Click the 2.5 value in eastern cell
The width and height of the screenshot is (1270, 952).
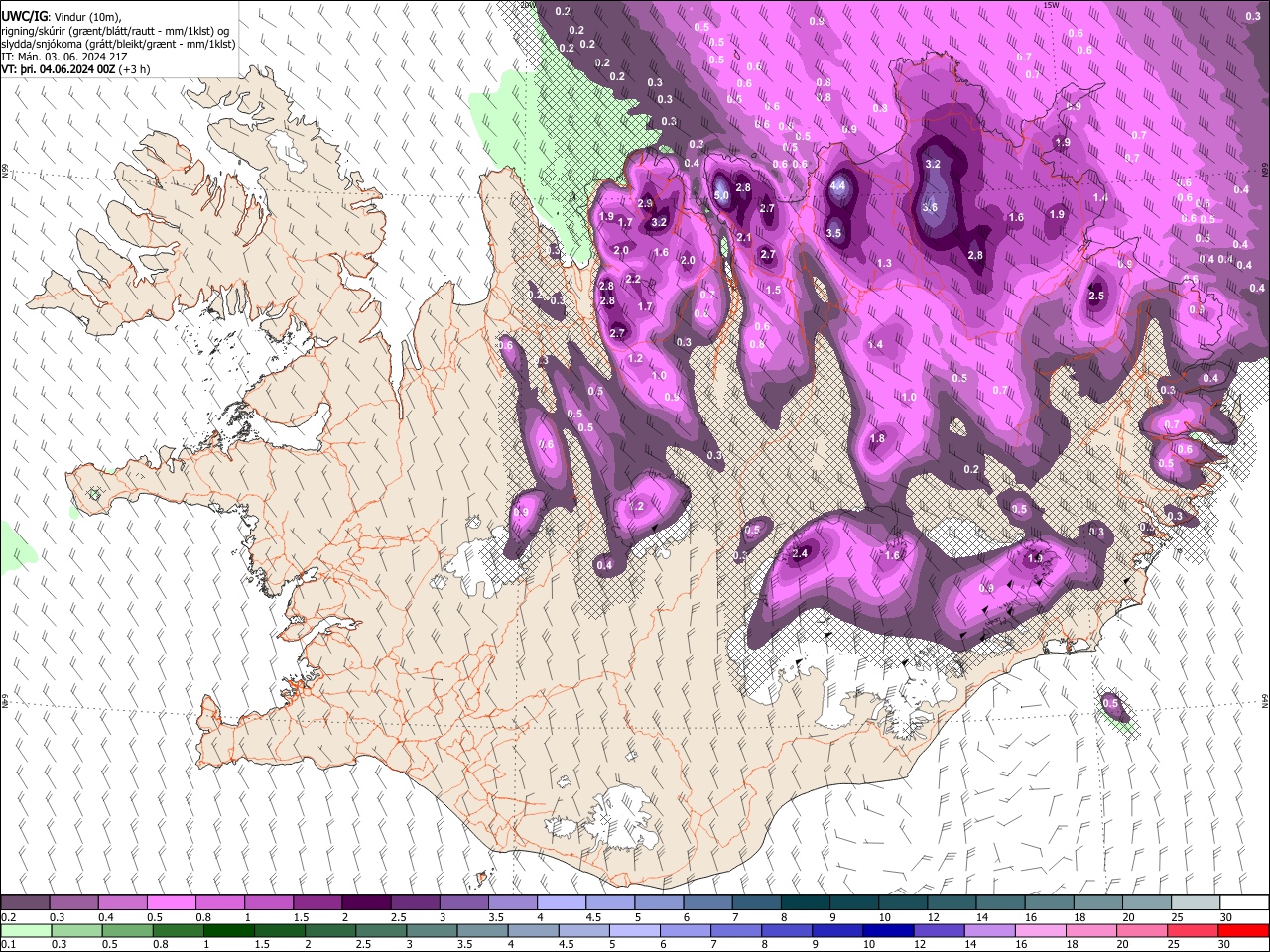(x=1096, y=296)
